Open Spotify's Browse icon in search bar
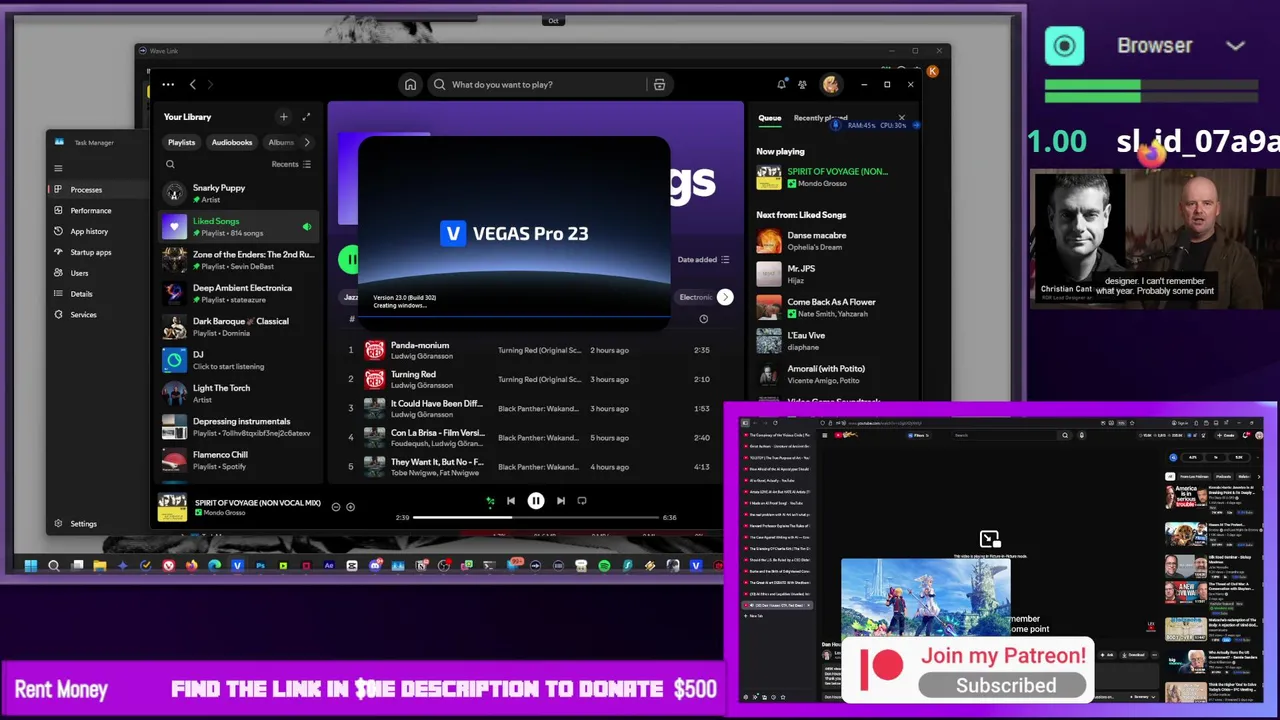Viewport: 1280px width, 720px height. pyautogui.click(x=659, y=85)
